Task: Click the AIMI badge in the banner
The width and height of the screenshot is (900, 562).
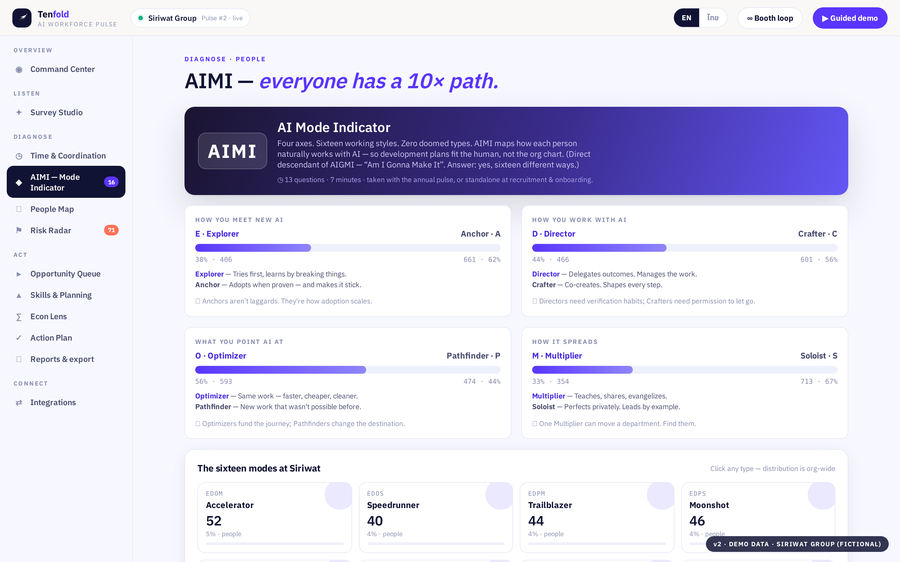Action: click(232, 151)
